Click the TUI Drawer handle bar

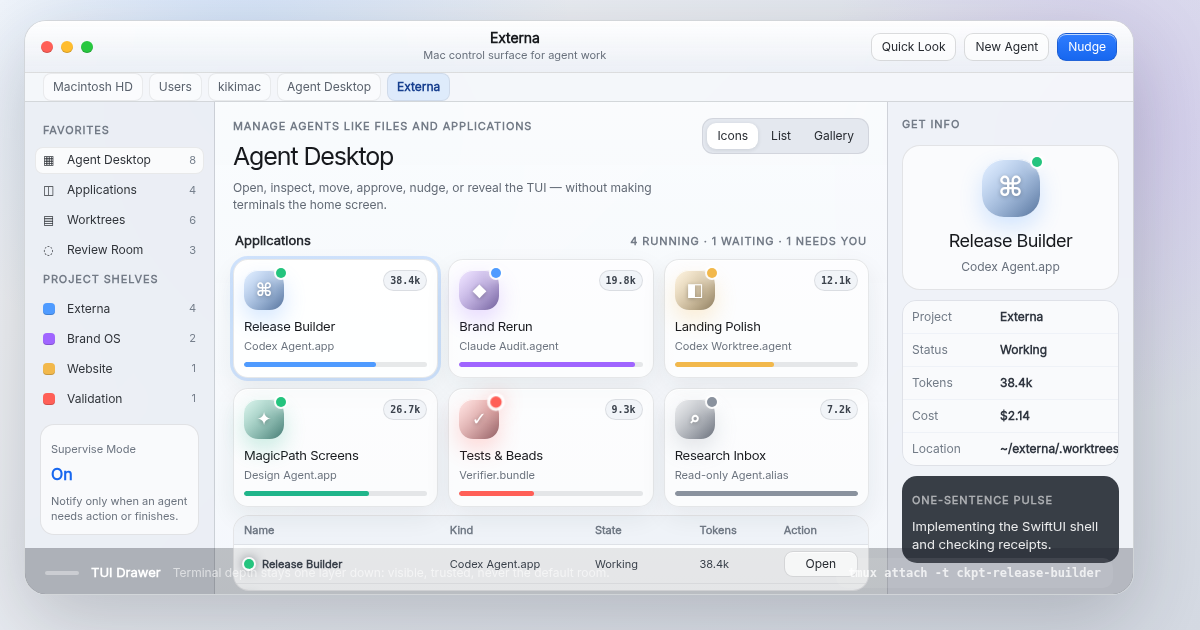pyautogui.click(x=62, y=573)
